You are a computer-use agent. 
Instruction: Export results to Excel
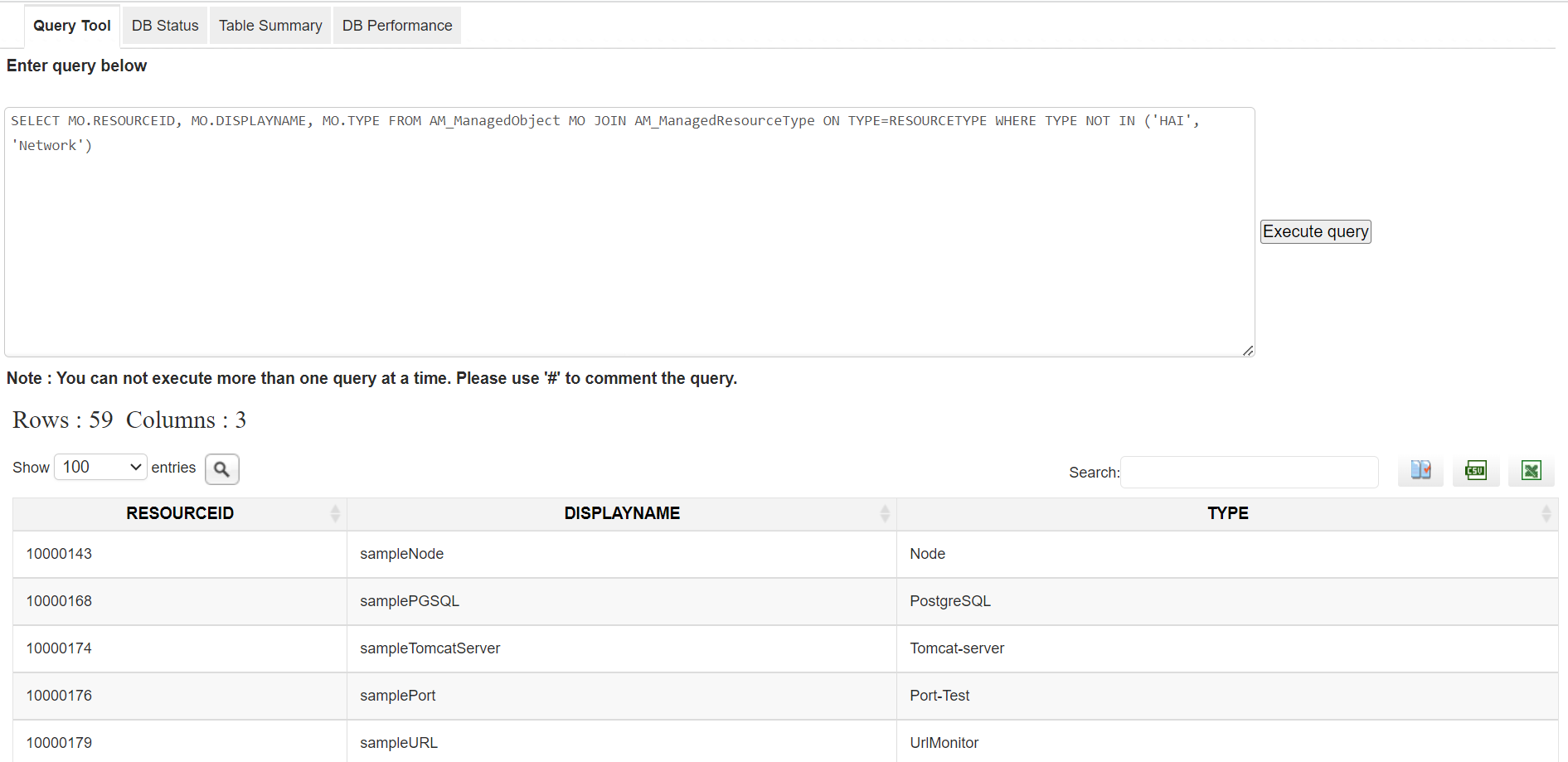point(1531,471)
